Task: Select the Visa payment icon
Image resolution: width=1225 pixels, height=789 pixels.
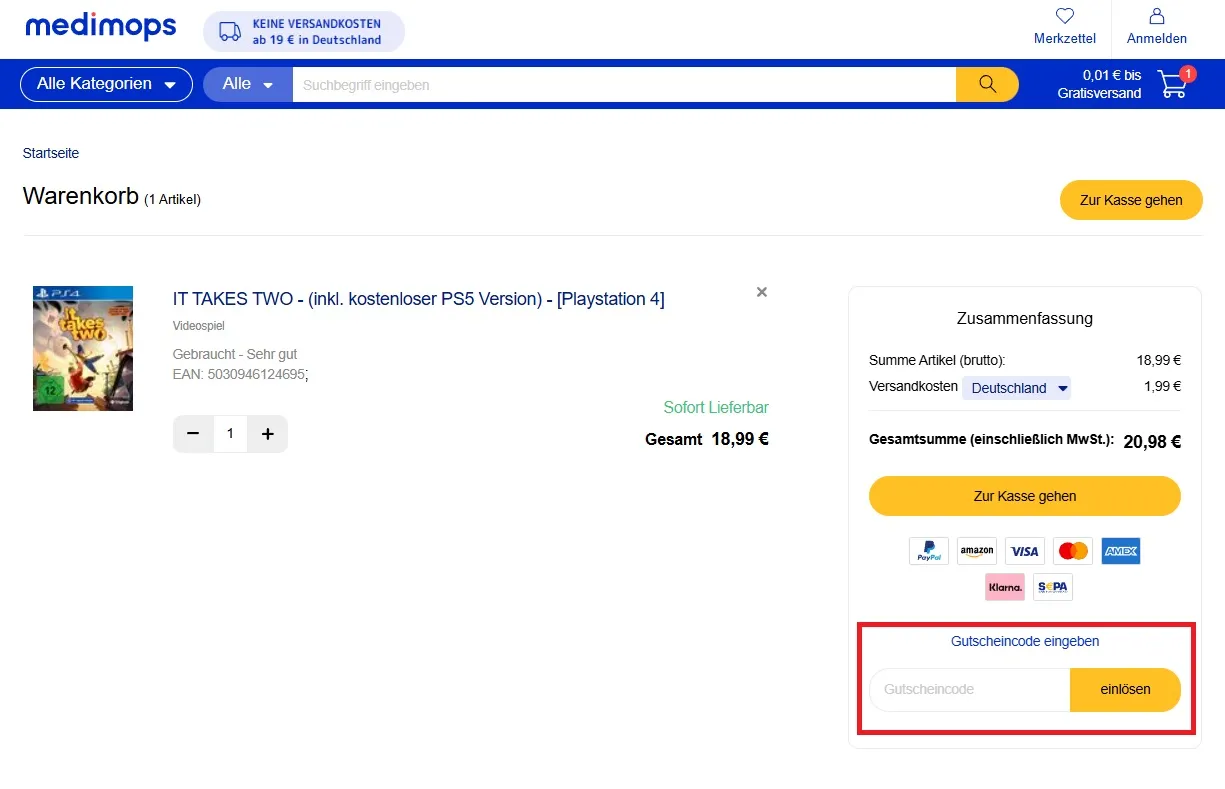Action: point(1024,551)
